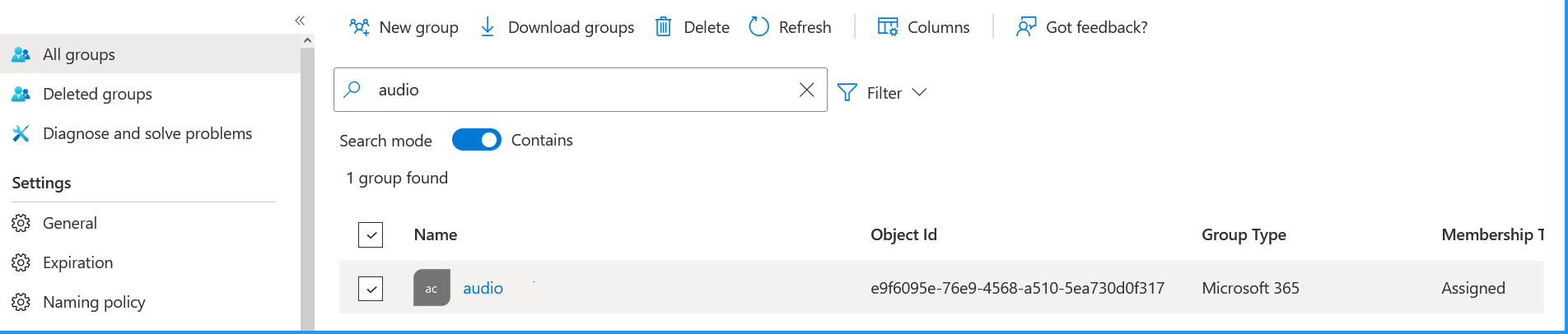Sort by the Name column header

[436, 234]
